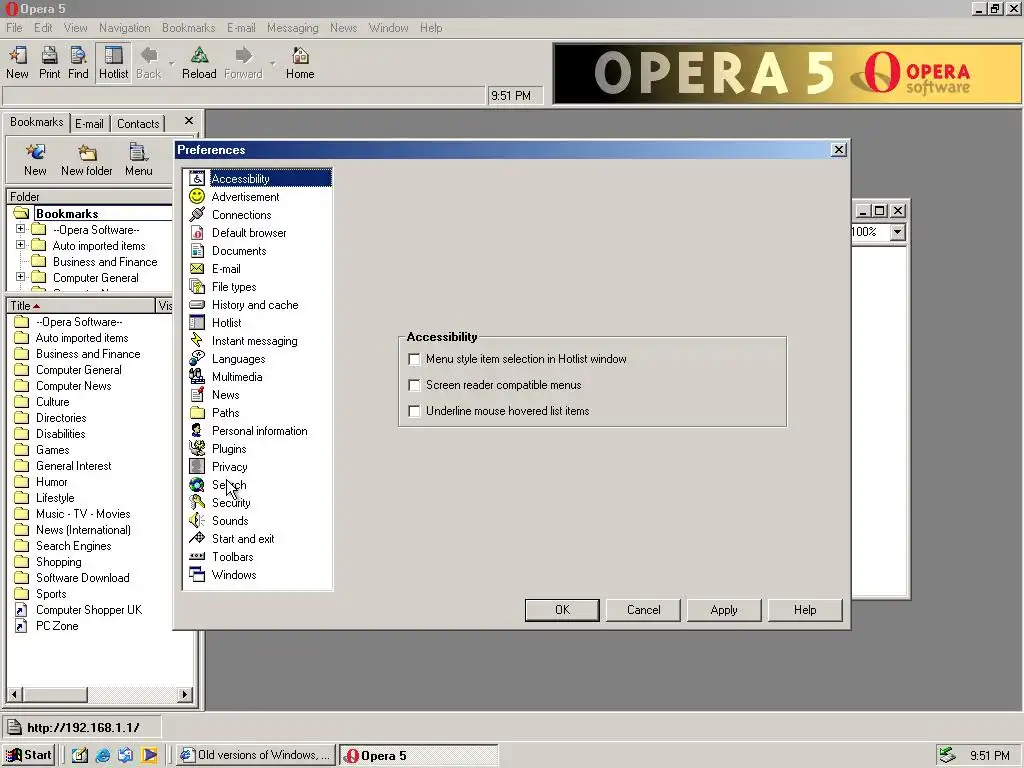Open the Bookmarks menu
This screenshot has width=1024, height=768.
189,27
